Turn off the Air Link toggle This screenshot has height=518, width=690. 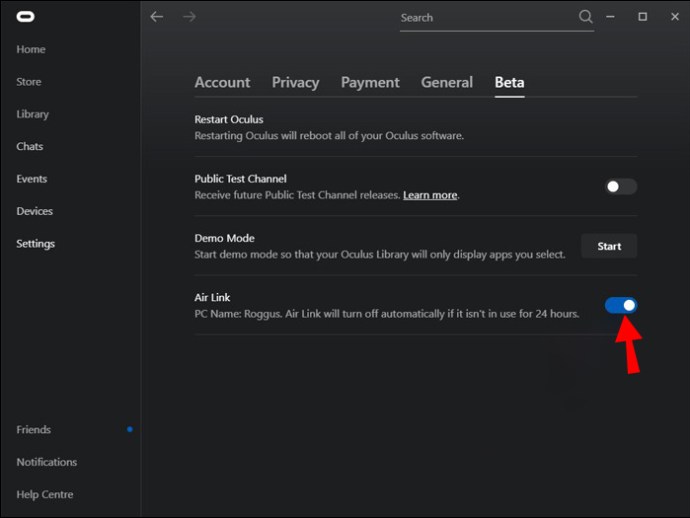pyautogui.click(x=620, y=305)
